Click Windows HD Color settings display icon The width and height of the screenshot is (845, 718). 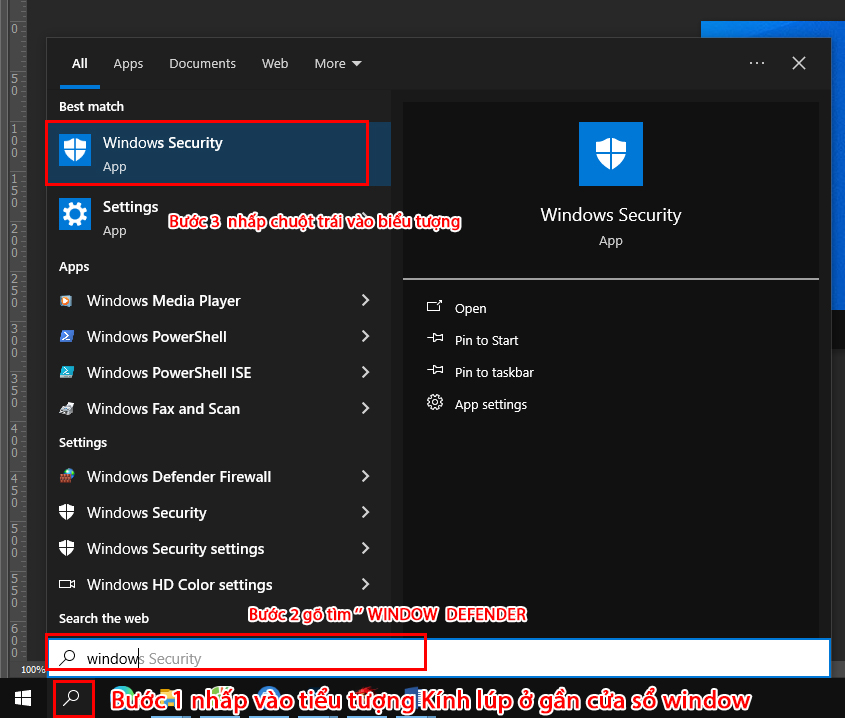point(67,584)
